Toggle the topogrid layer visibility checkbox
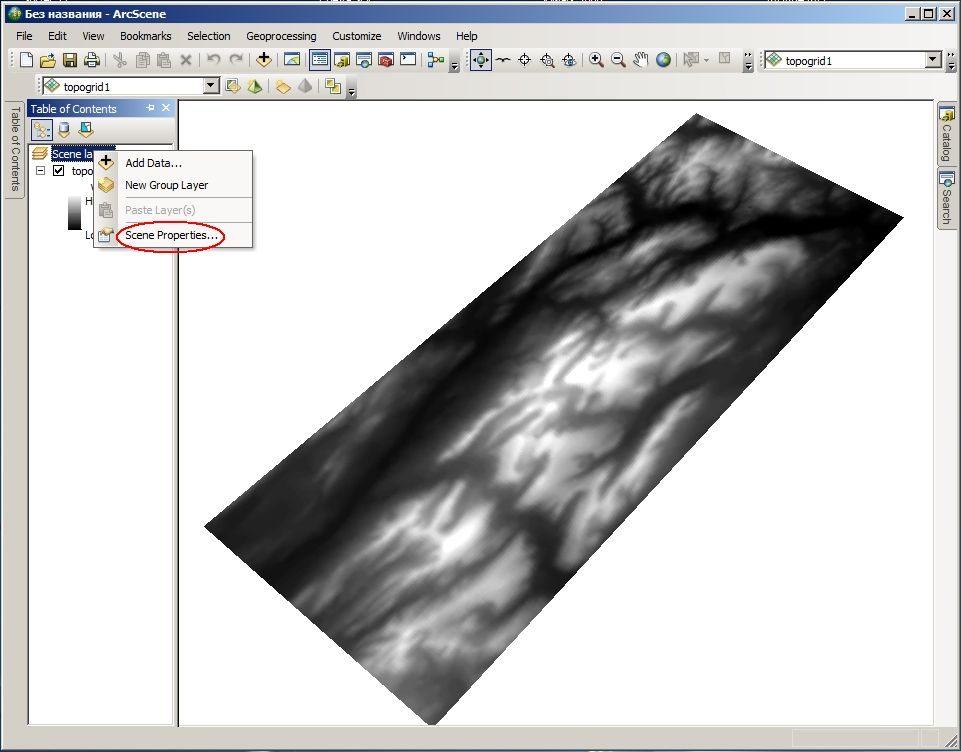 click(x=59, y=170)
